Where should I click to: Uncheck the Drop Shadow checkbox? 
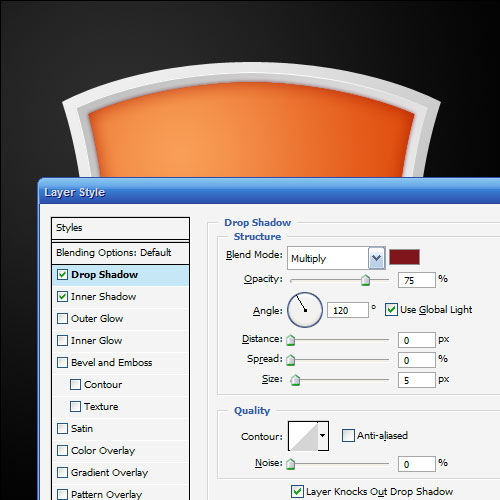click(62, 275)
